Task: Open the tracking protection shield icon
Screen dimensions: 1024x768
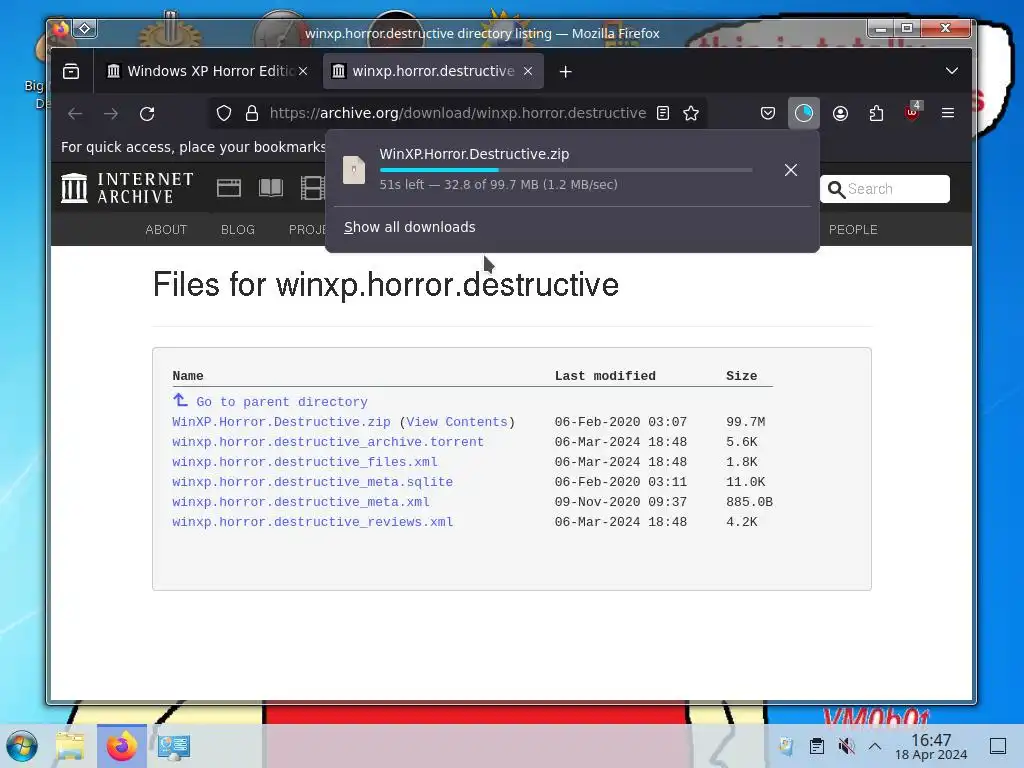Action: 224,114
